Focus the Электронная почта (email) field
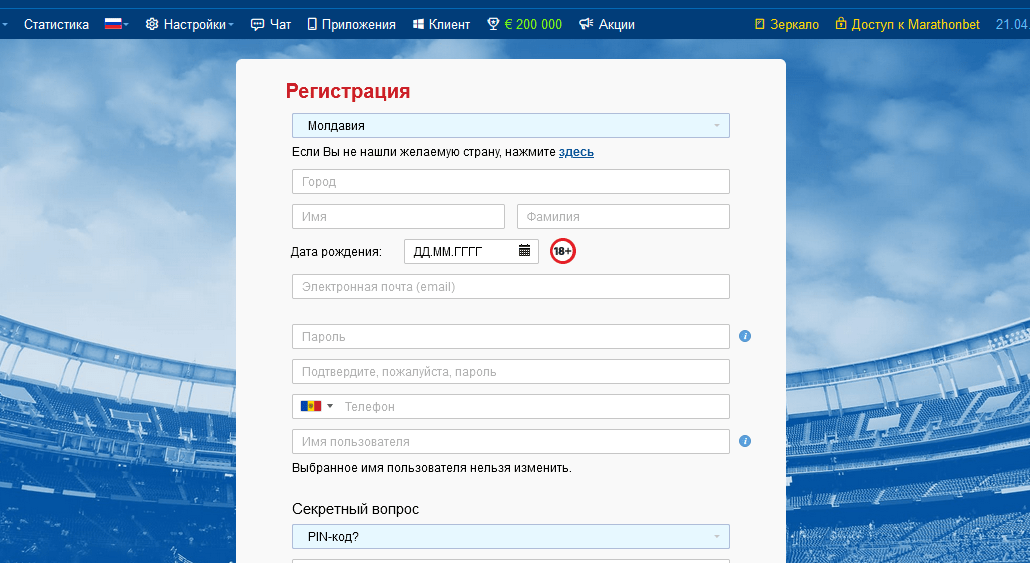 tap(510, 286)
